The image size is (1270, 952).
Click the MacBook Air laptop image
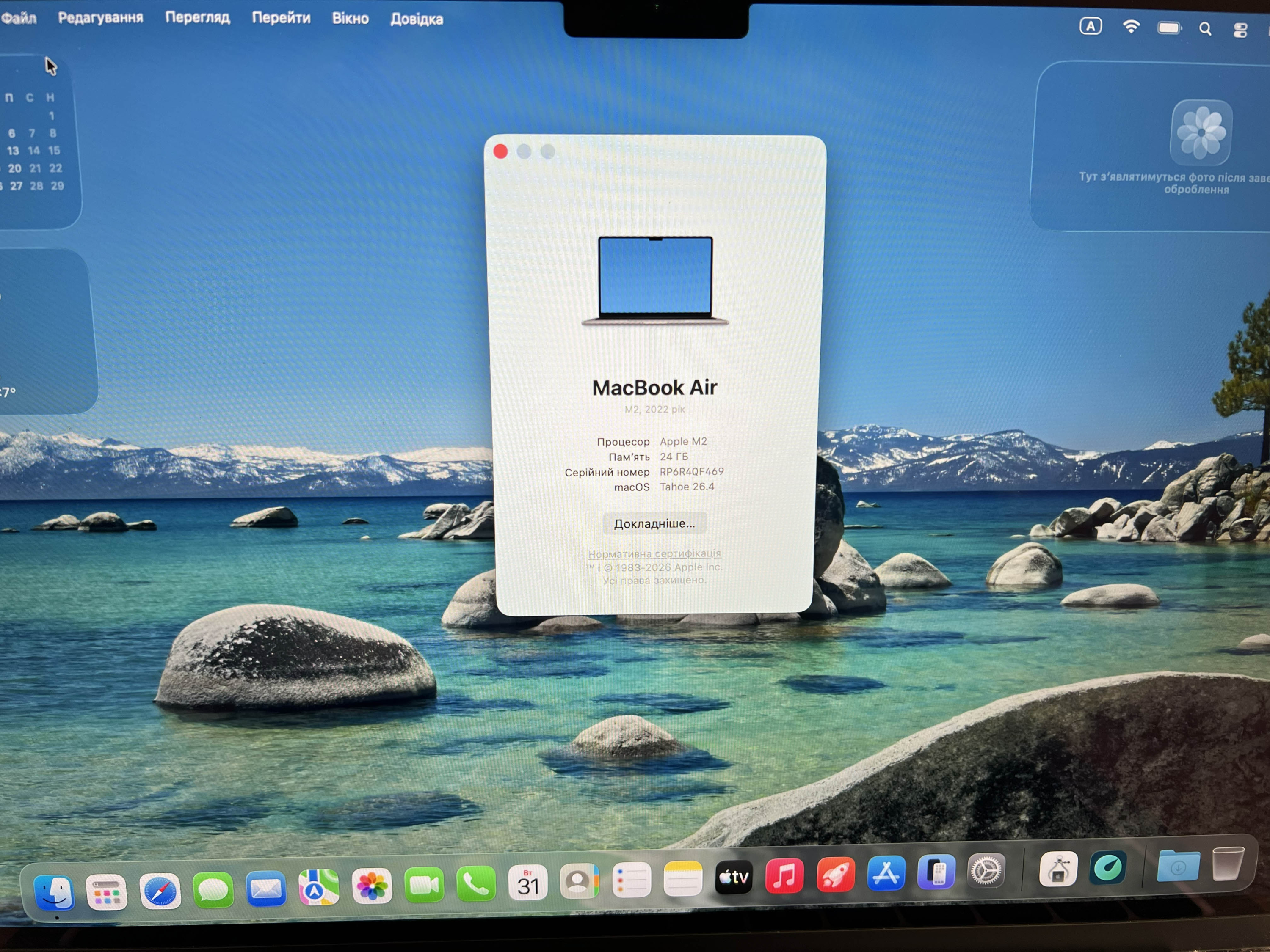[x=655, y=281]
